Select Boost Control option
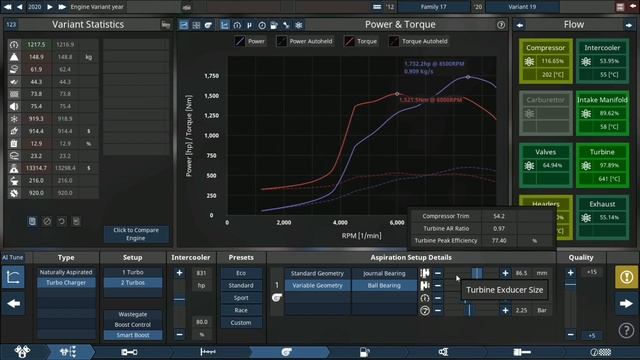Viewport: 640px width, 360px height. tap(133, 324)
